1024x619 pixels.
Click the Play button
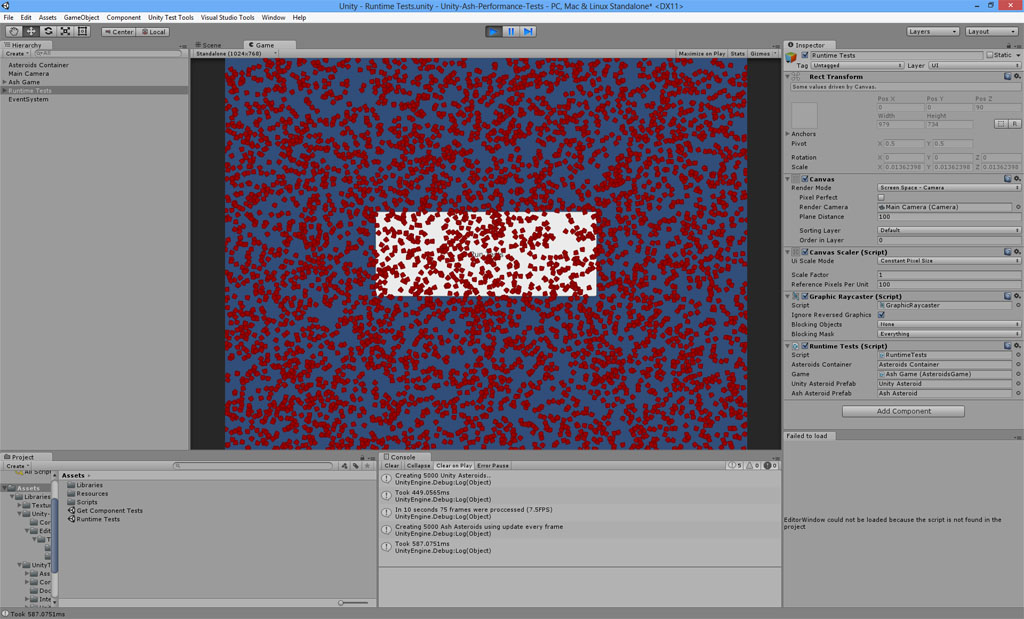(x=493, y=31)
